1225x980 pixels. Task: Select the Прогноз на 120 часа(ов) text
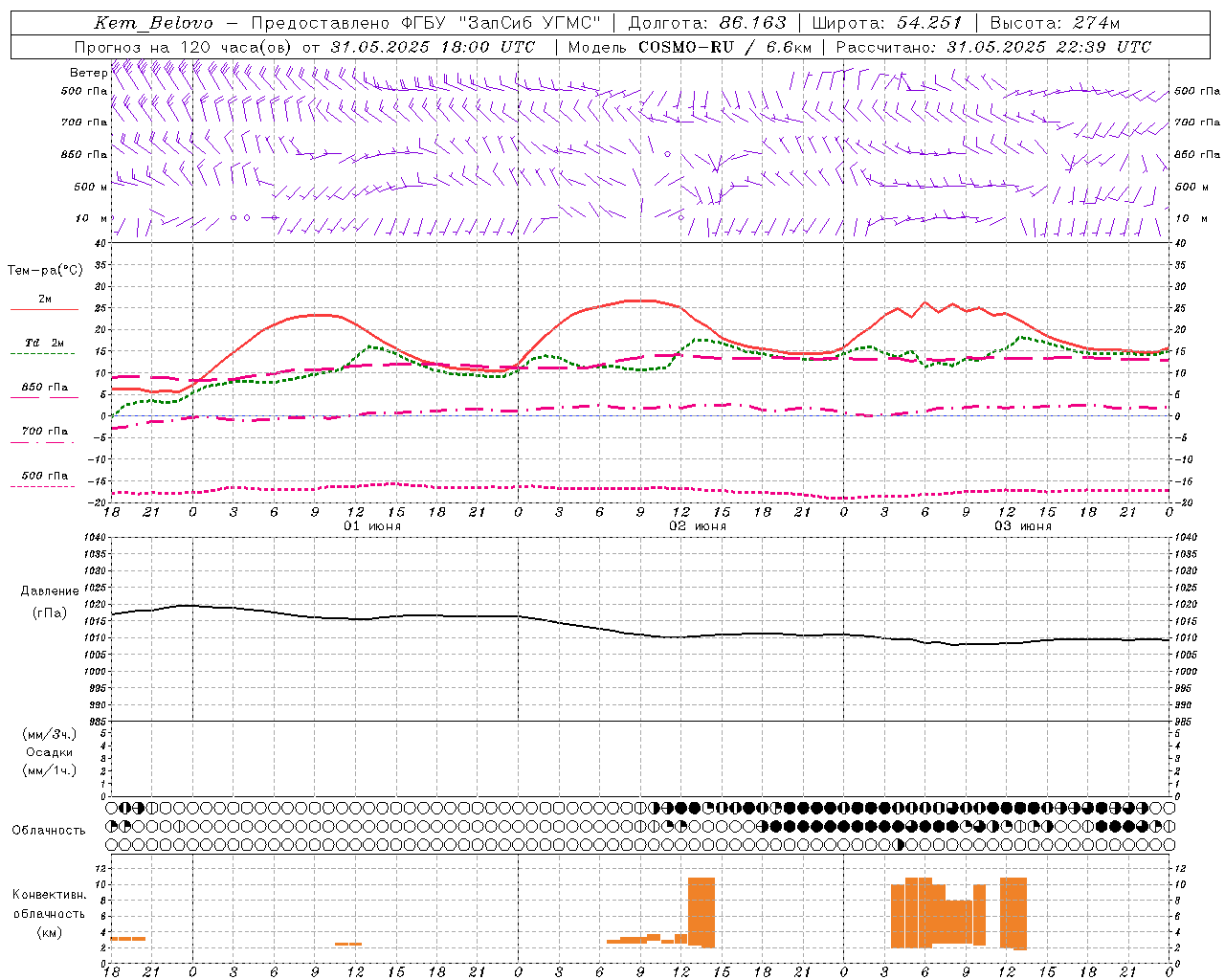[184, 47]
